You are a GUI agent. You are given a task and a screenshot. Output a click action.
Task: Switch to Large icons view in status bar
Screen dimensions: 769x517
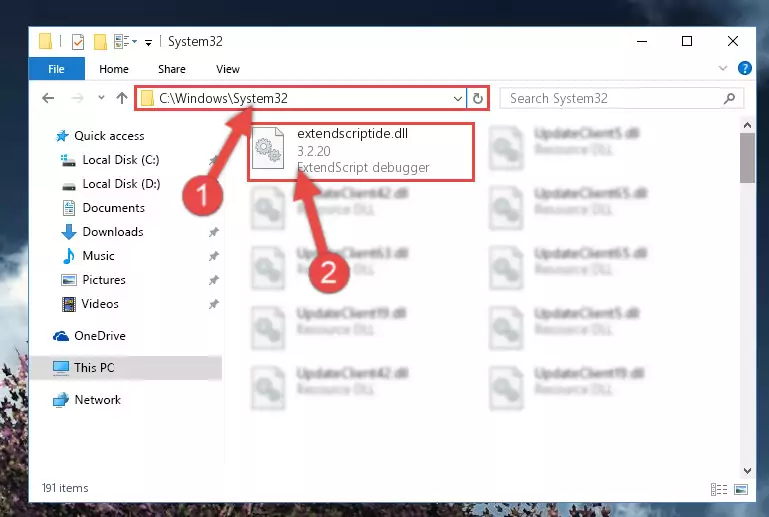741,489
